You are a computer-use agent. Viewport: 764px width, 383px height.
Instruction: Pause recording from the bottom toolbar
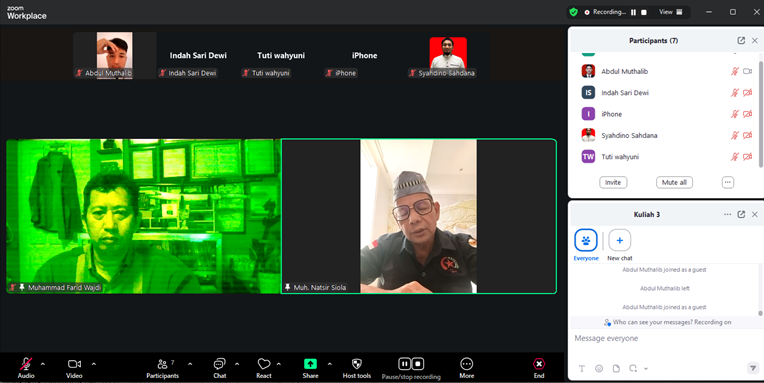point(404,364)
